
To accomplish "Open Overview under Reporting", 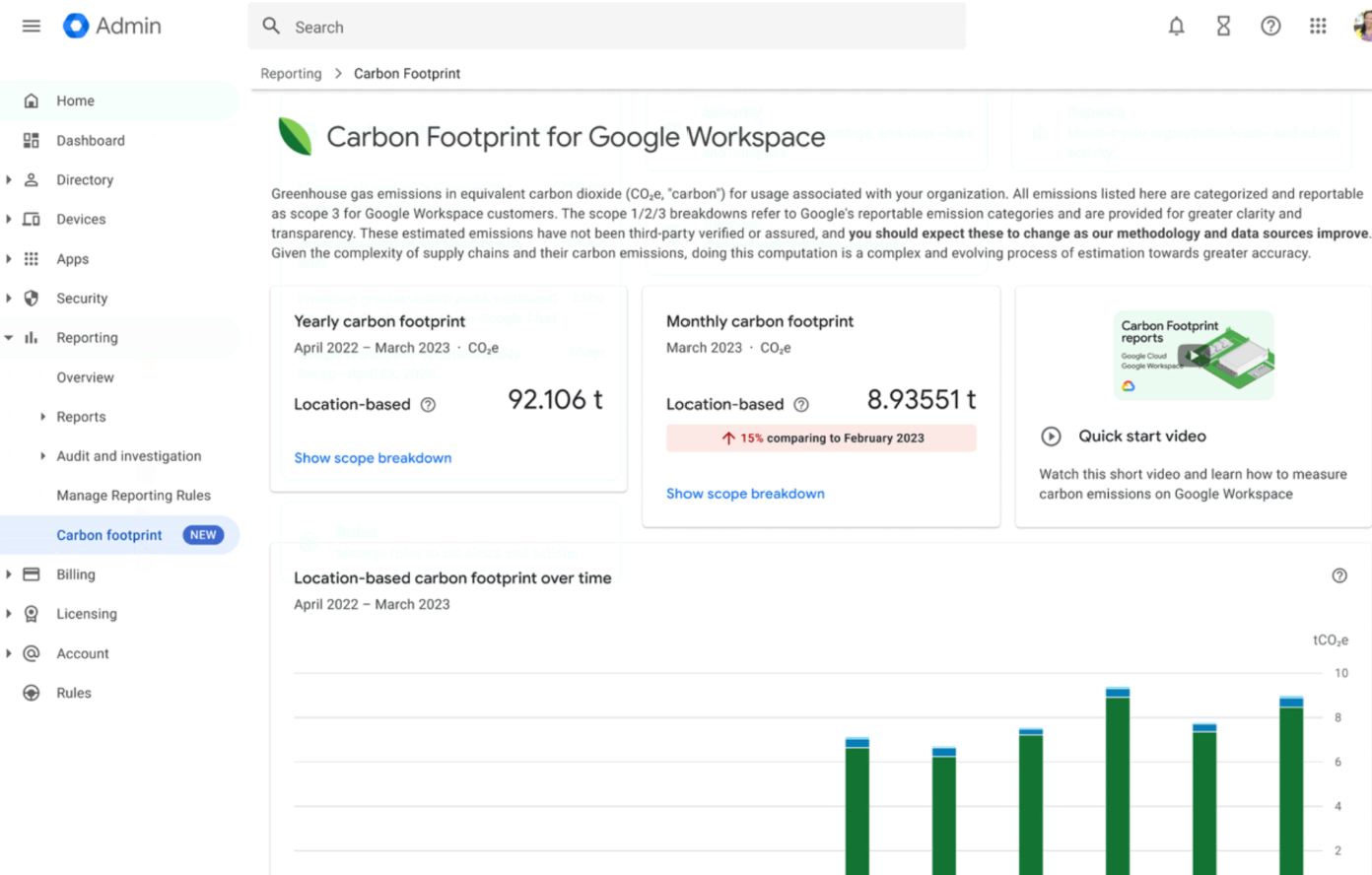I will coord(85,377).
